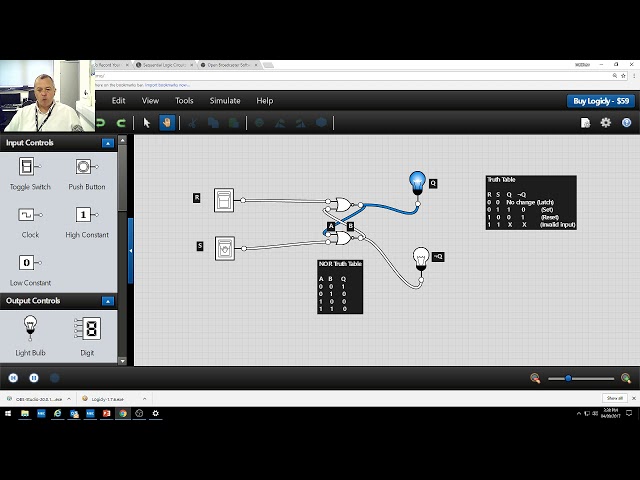The width and height of the screenshot is (640, 480).
Task: Toggle the R input switch on canvas
Action: (x=224, y=200)
